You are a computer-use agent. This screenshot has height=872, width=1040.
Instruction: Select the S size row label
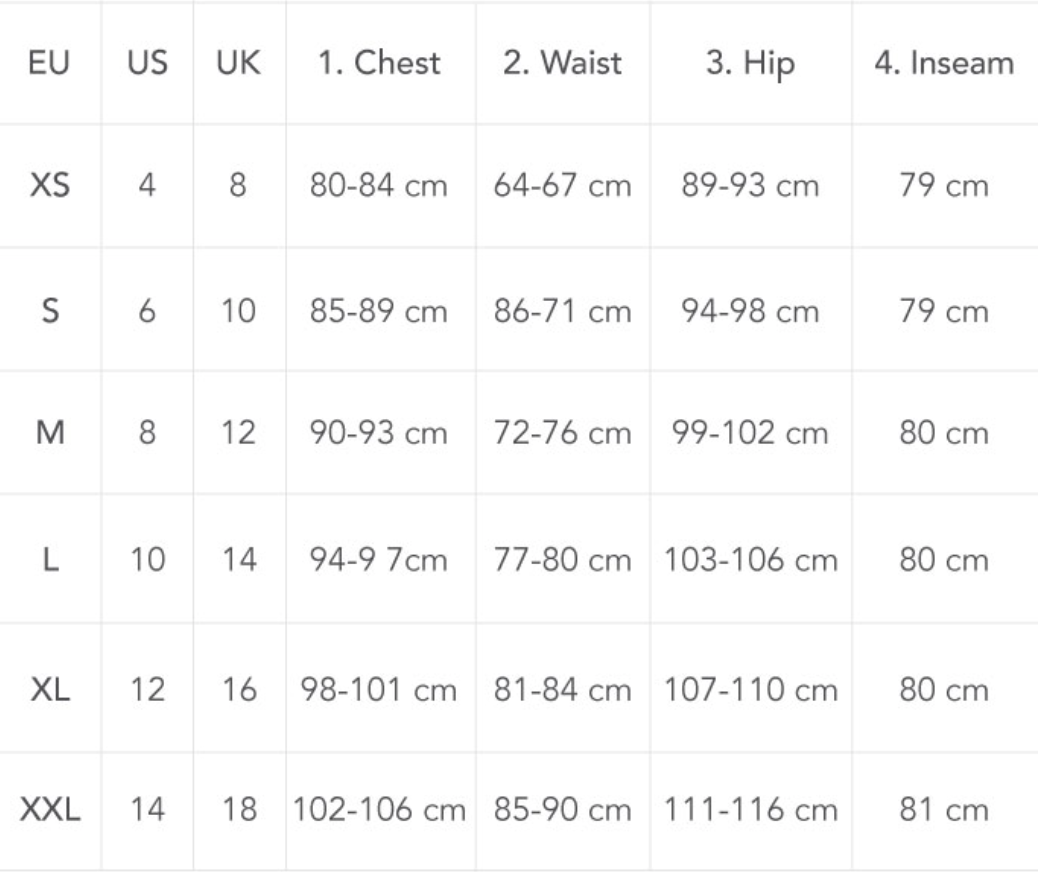click(x=49, y=312)
